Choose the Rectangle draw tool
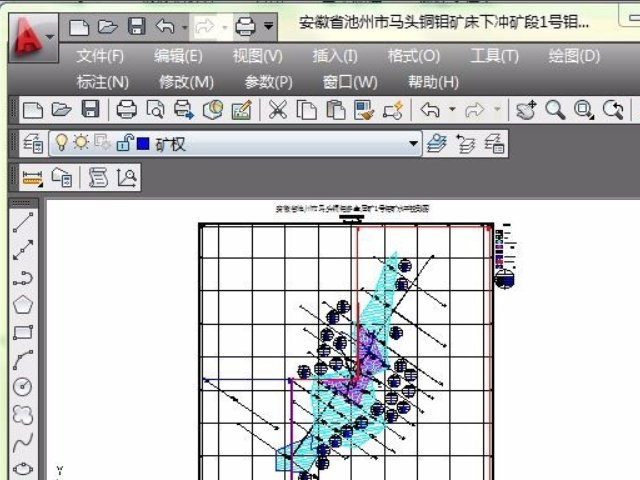 tap(23, 333)
